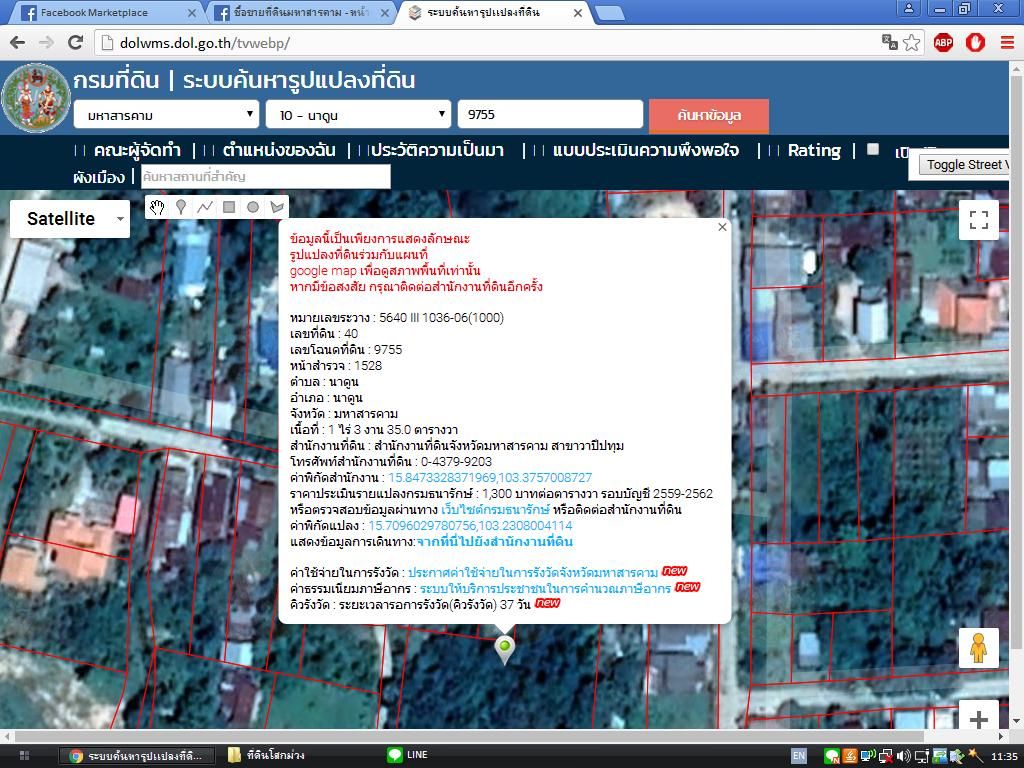The height and width of the screenshot is (768, 1024).
Task: Select the polygon drawing tool
Action: 277,207
